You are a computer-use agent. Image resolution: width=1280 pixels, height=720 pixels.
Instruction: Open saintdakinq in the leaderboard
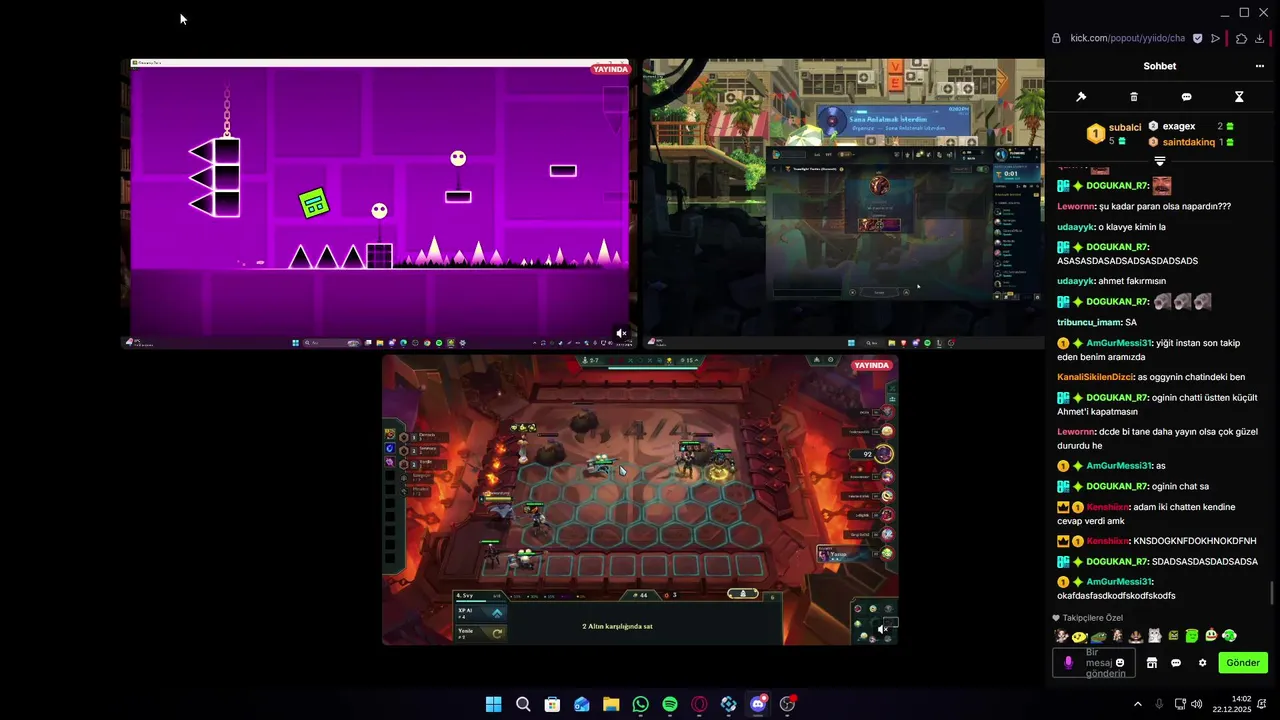(1189, 142)
